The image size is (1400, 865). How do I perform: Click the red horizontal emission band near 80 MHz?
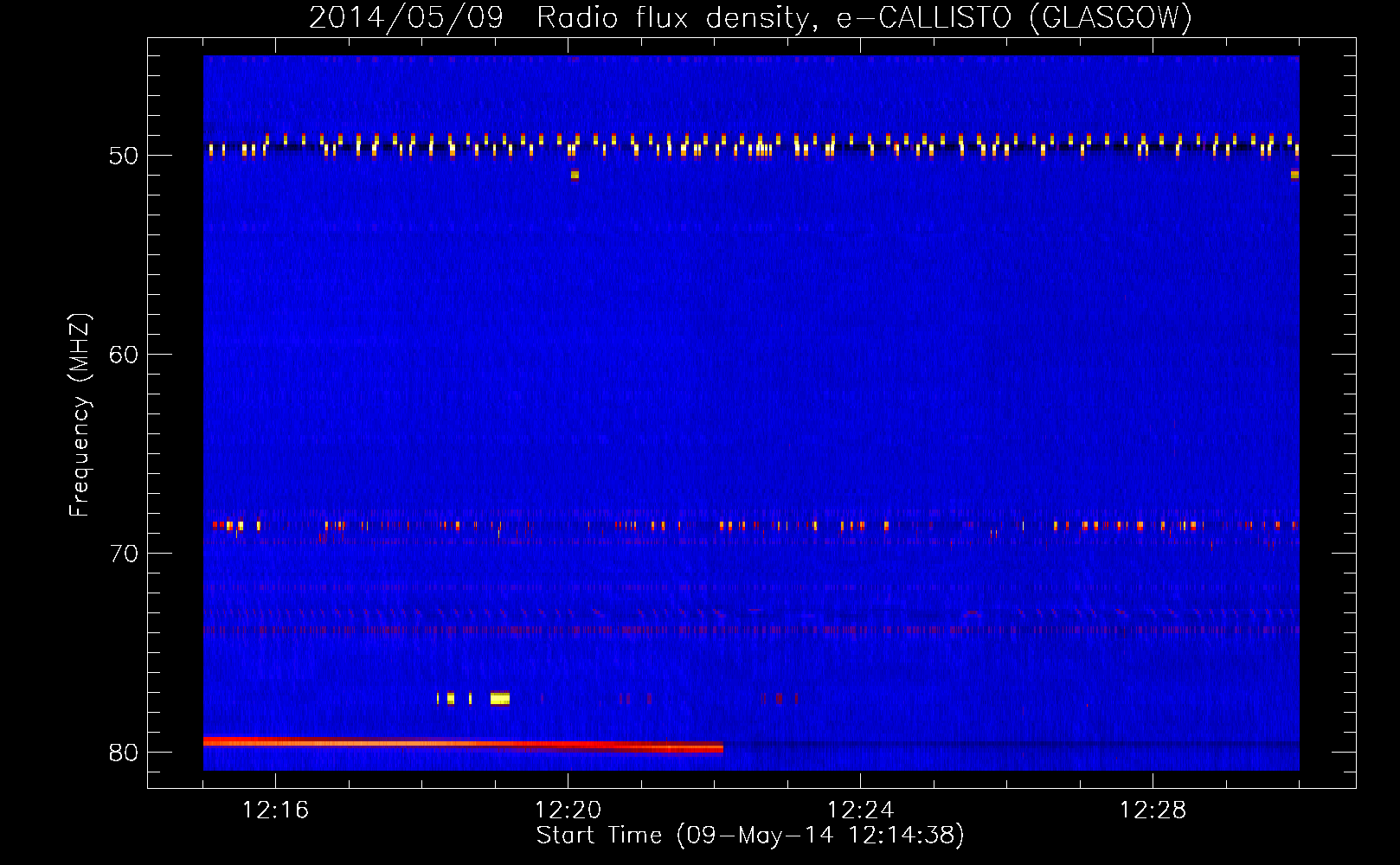(x=463, y=744)
